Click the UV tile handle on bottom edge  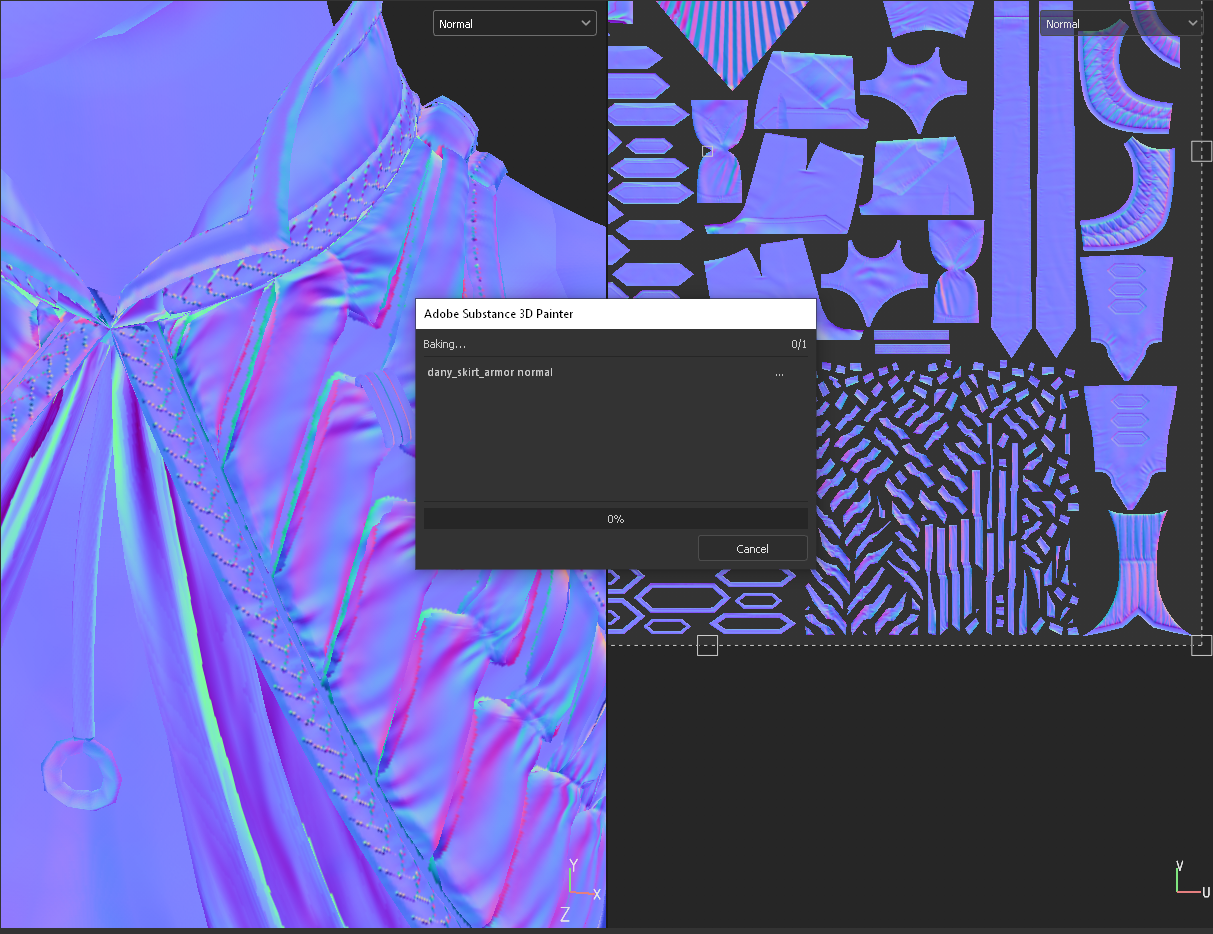pos(707,645)
